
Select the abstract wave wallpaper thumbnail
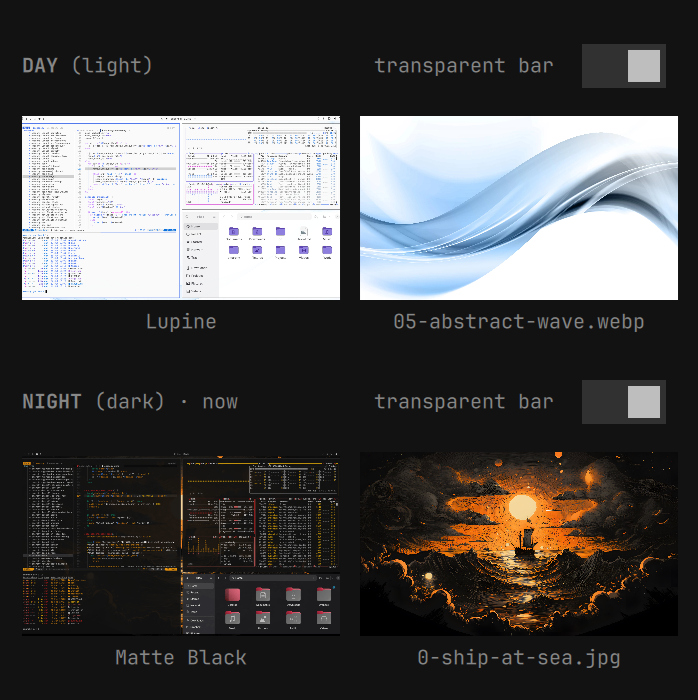click(519, 208)
